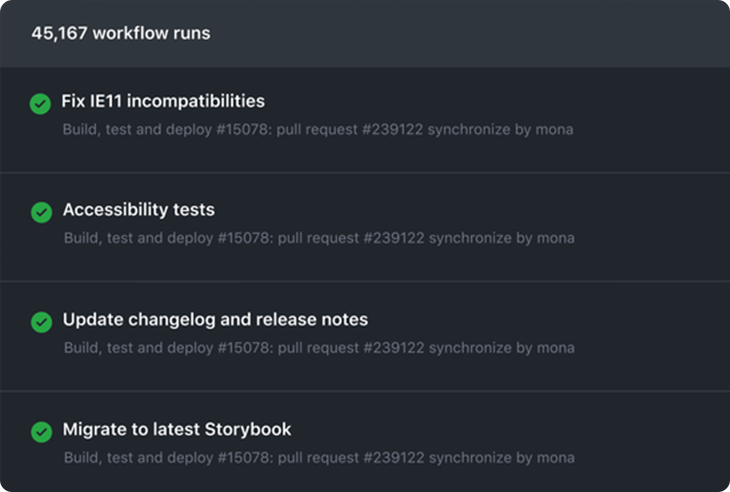The width and height of the screenshot is (730, 492).
Task: Click Build, test and deploy #15078 under Fix IE11
Action: click(166, 129)
